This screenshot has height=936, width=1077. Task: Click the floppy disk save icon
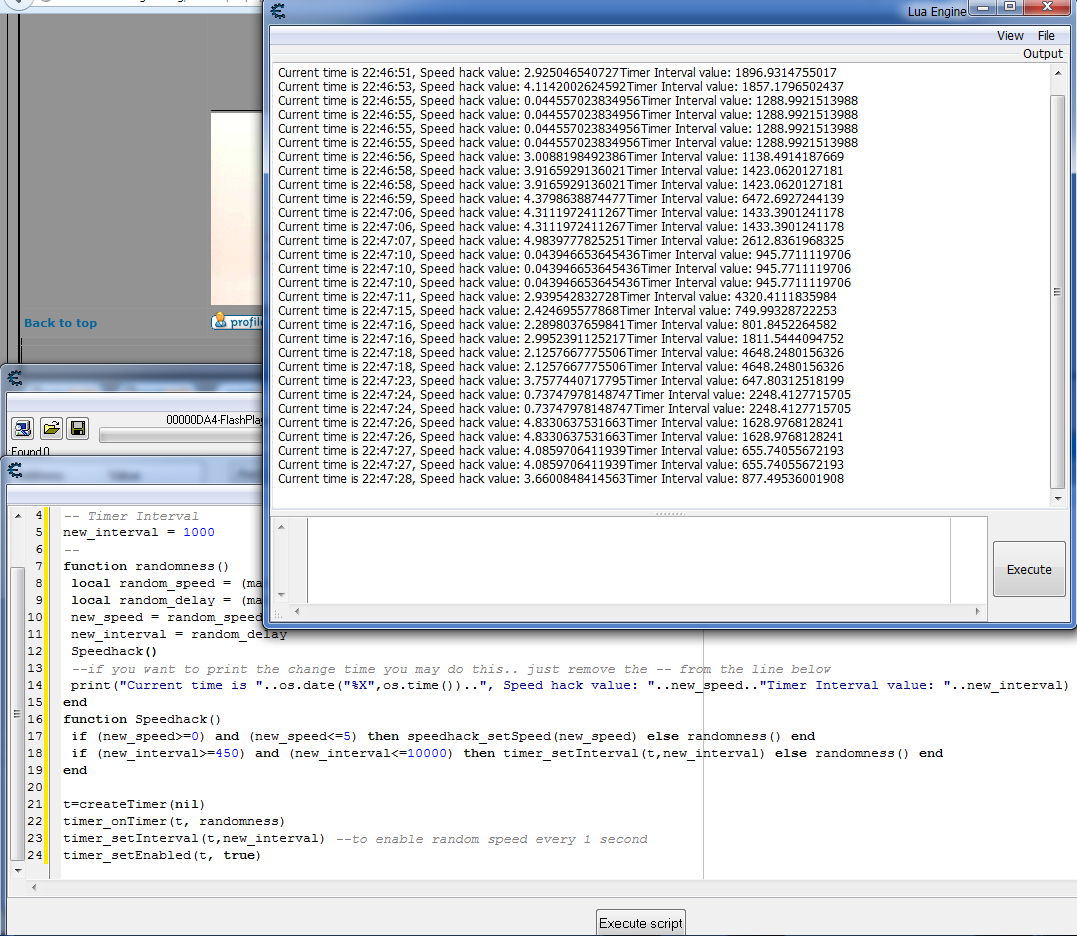point(77,429)
